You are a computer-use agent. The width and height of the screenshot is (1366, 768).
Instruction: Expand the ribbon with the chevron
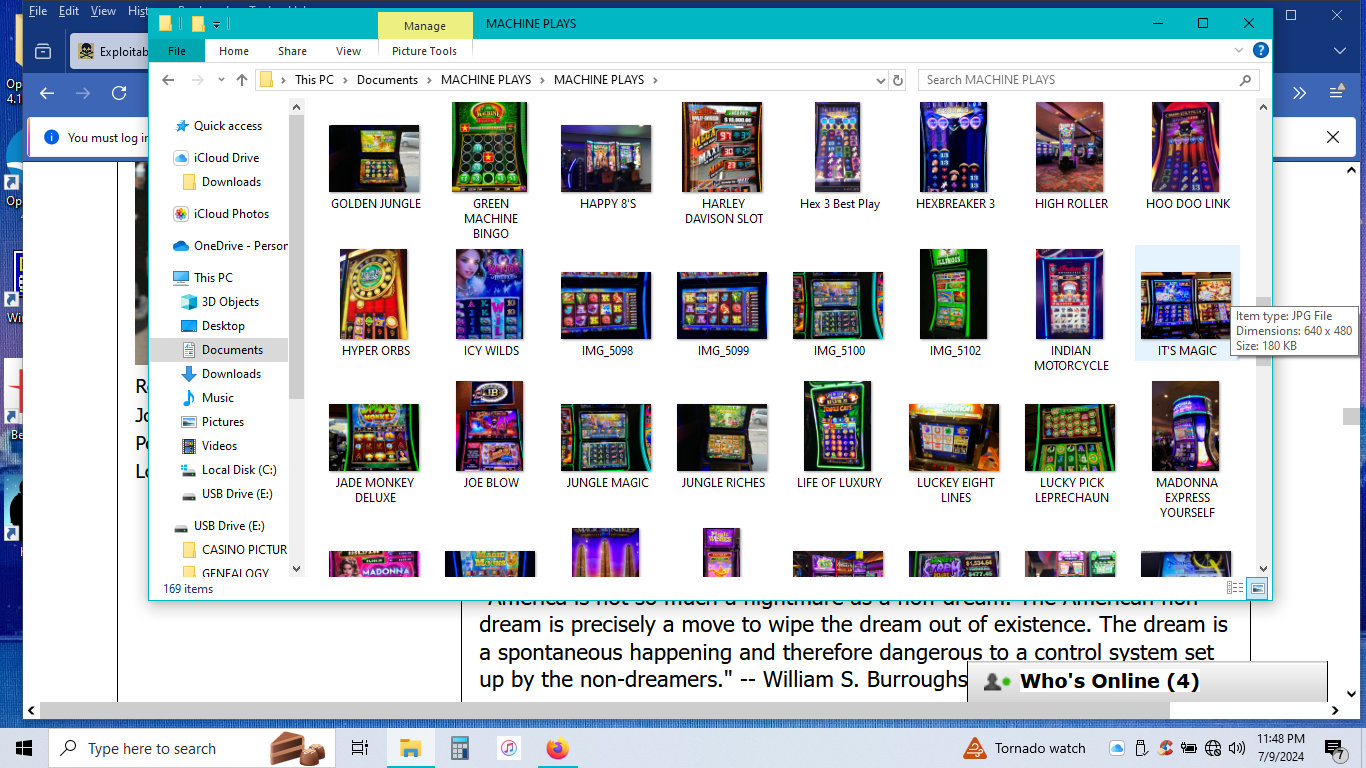1241,50
